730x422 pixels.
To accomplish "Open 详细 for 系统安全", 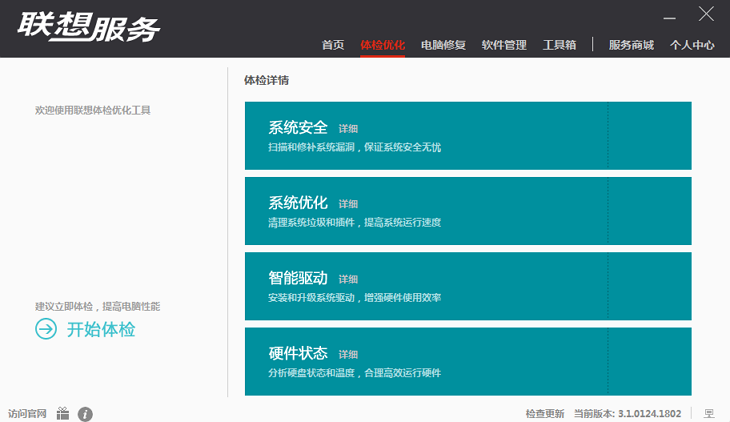I will (348, 129).
